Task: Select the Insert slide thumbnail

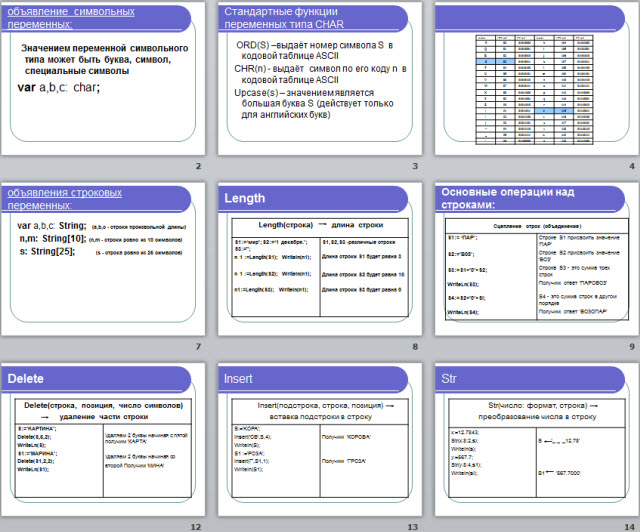Action: [x=319, y=444]
